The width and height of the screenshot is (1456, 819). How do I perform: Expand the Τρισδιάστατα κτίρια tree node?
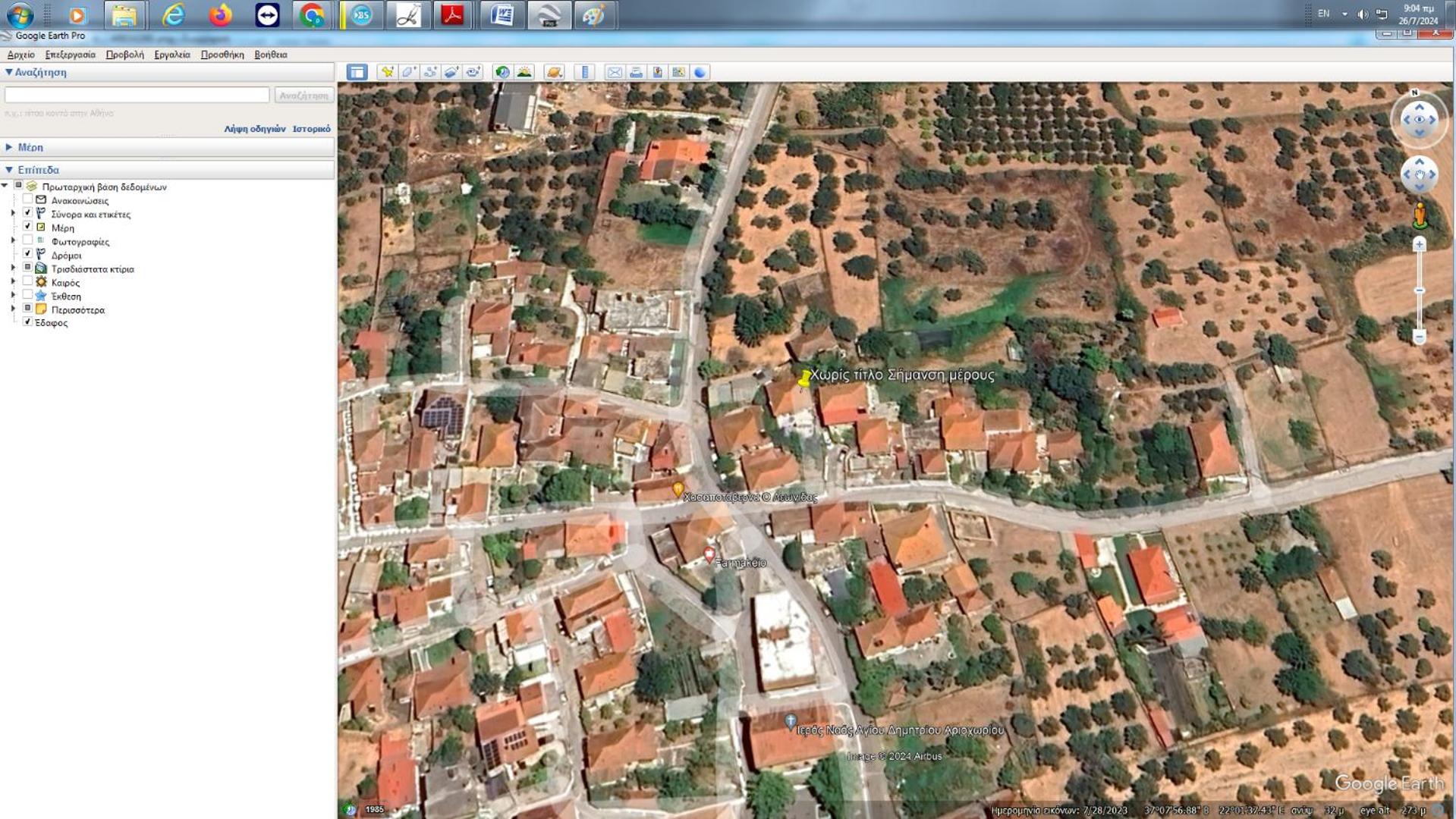click(x=13, y=268)
